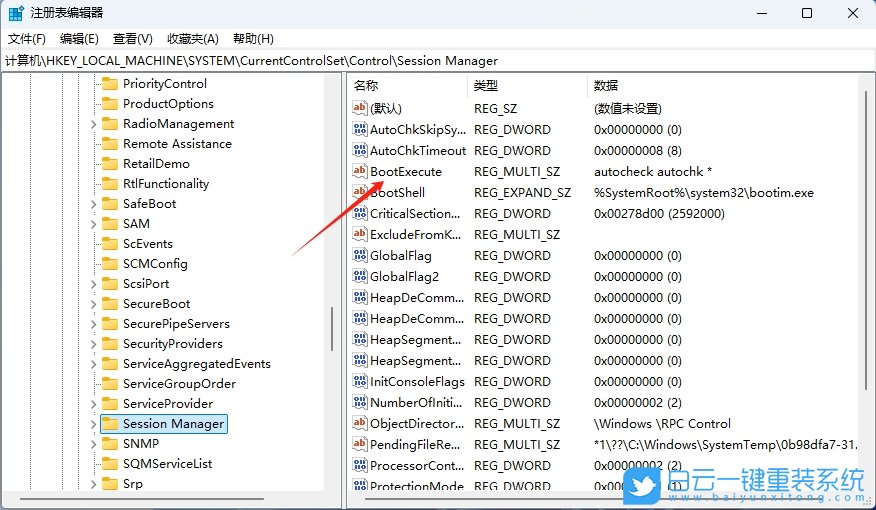Viewport: 876px width, 510px height.
Task: Click the ServiceGroupOrder folder icon
Action: coord(110,384)
